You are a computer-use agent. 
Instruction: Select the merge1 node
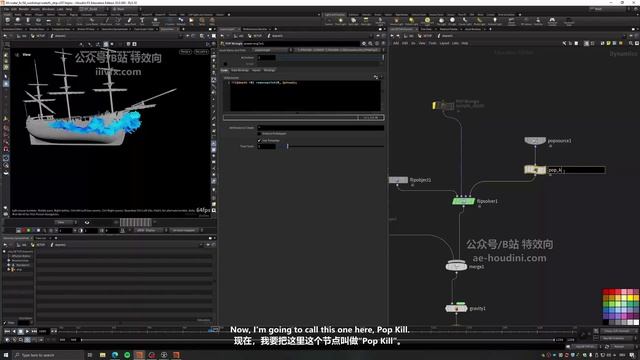pos(456,266)
